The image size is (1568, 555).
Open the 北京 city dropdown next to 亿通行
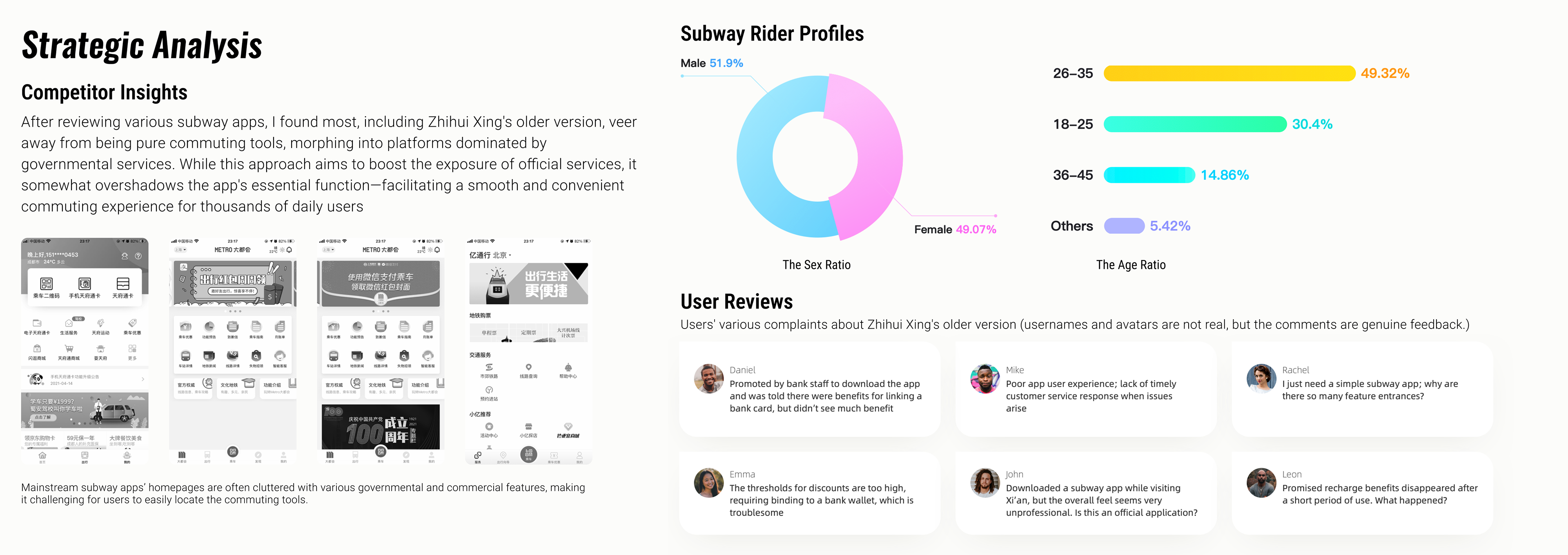(502, 255)
